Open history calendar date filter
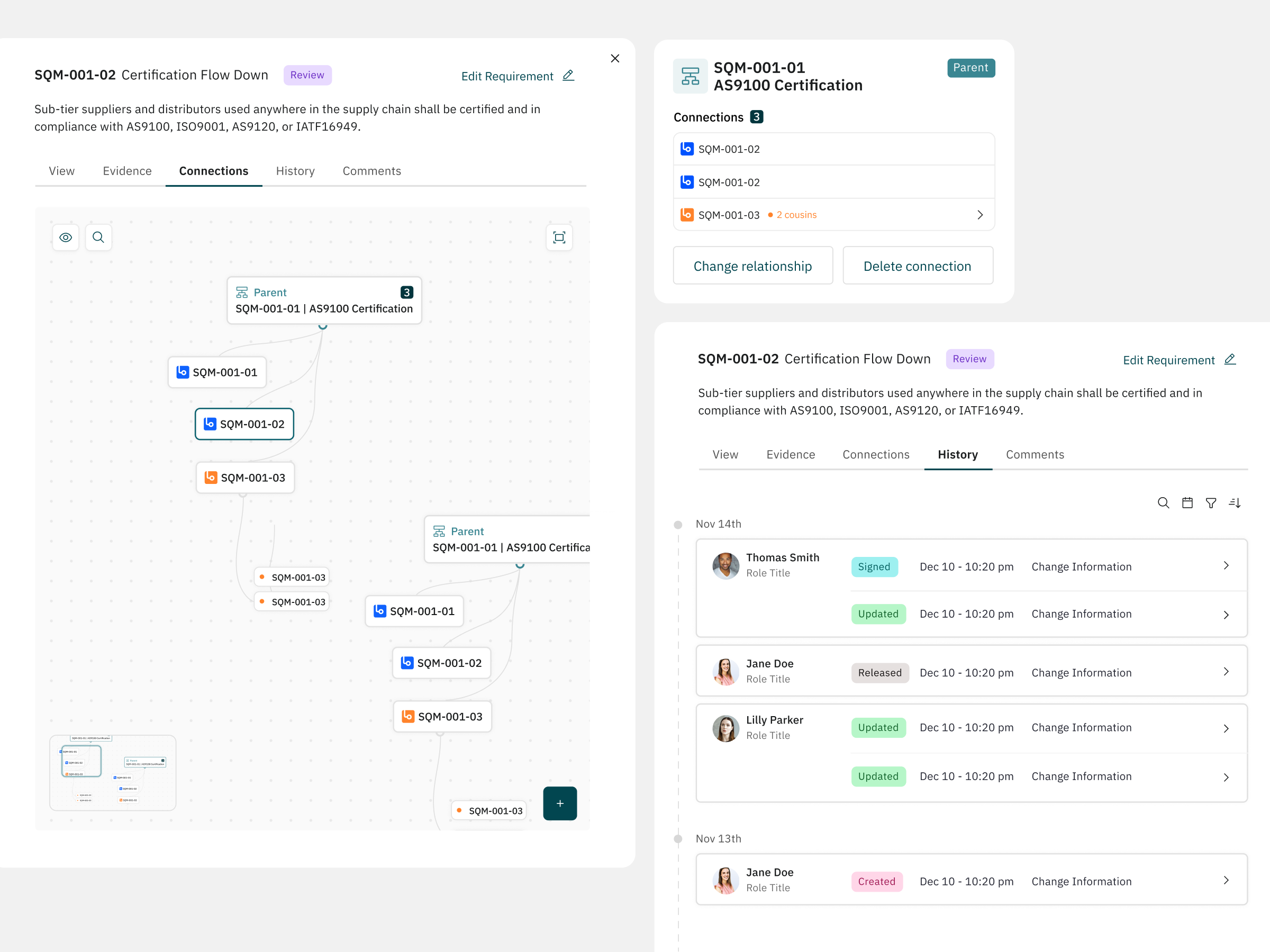1270x952 pixels. point(1187,504)
